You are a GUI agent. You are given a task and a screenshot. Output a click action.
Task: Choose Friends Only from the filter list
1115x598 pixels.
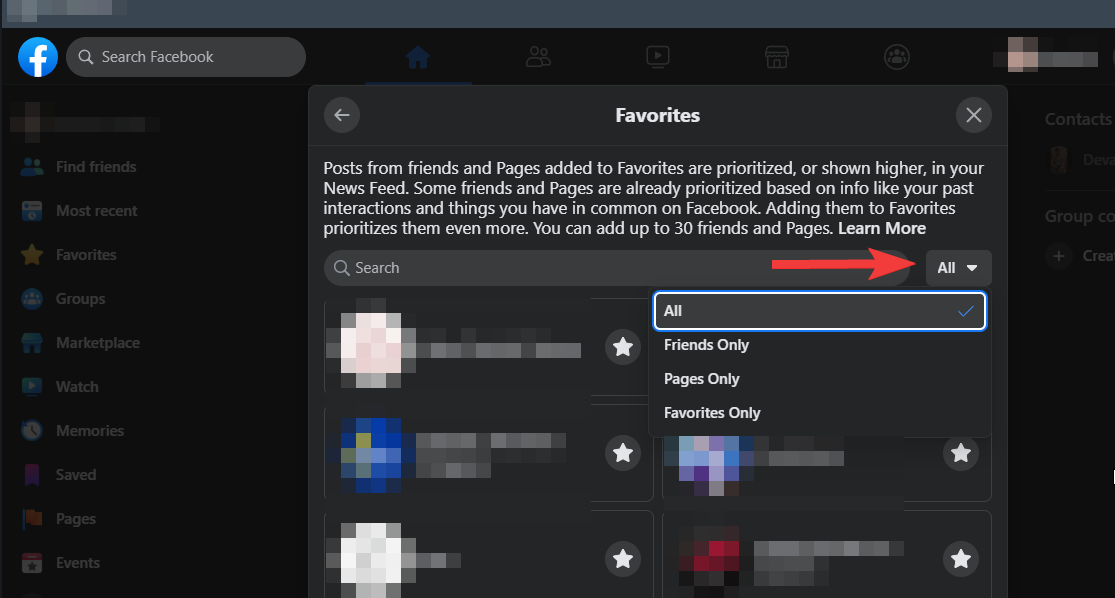pos(707,345)
